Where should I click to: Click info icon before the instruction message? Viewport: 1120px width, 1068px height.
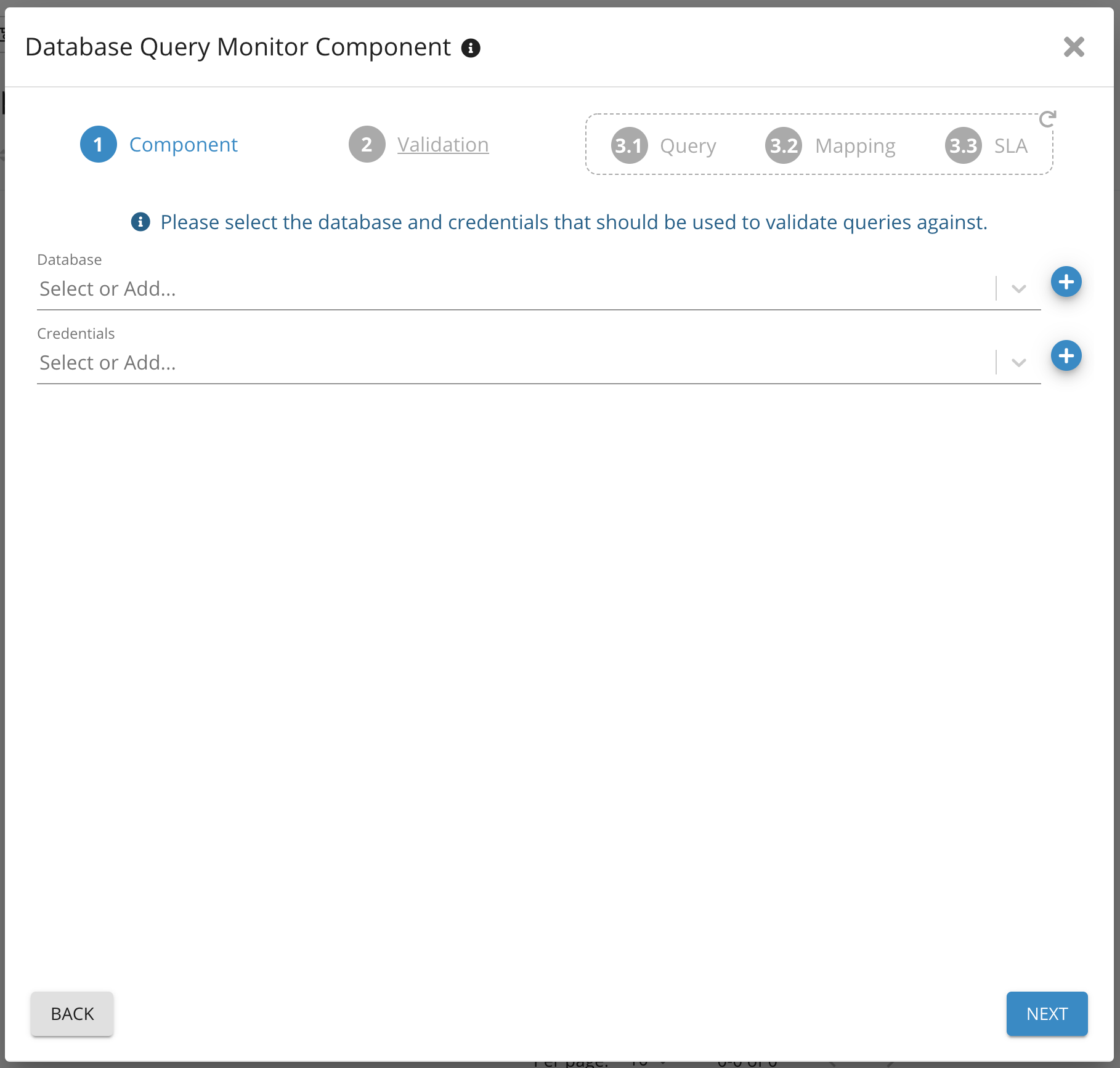tap(140, 222)
